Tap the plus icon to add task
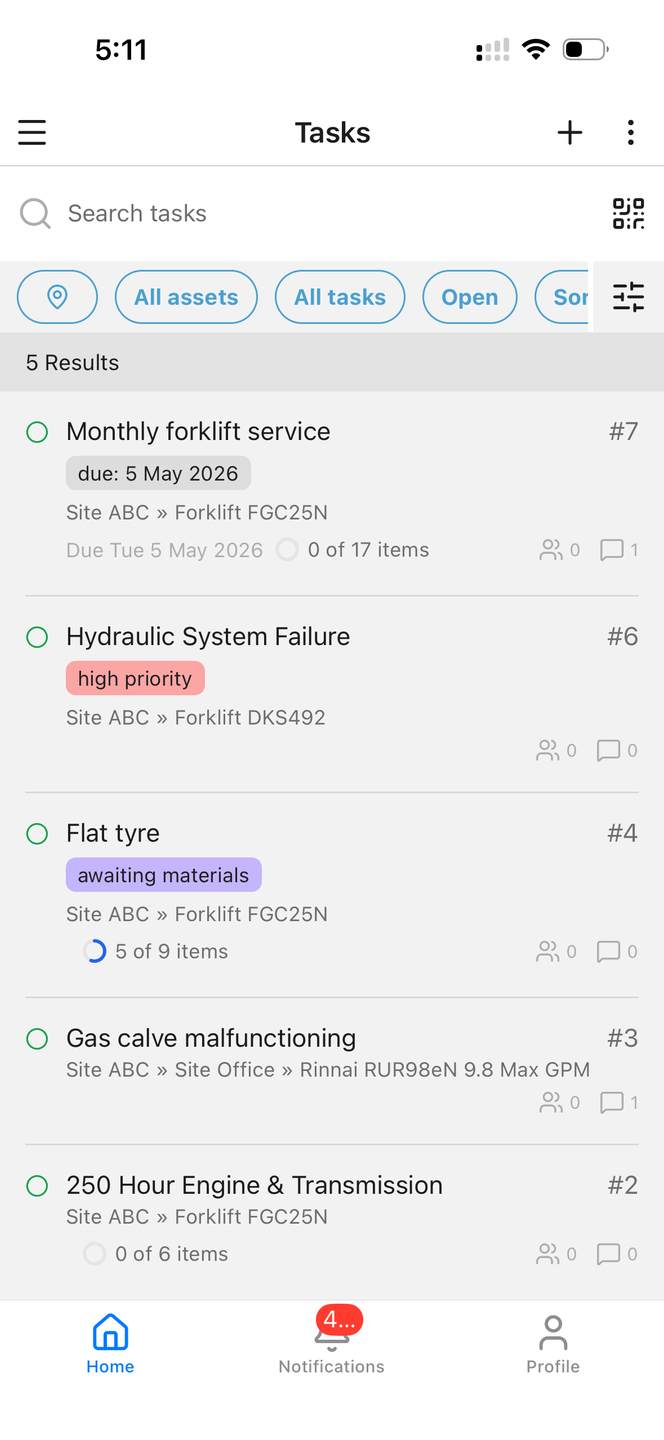 570,133
